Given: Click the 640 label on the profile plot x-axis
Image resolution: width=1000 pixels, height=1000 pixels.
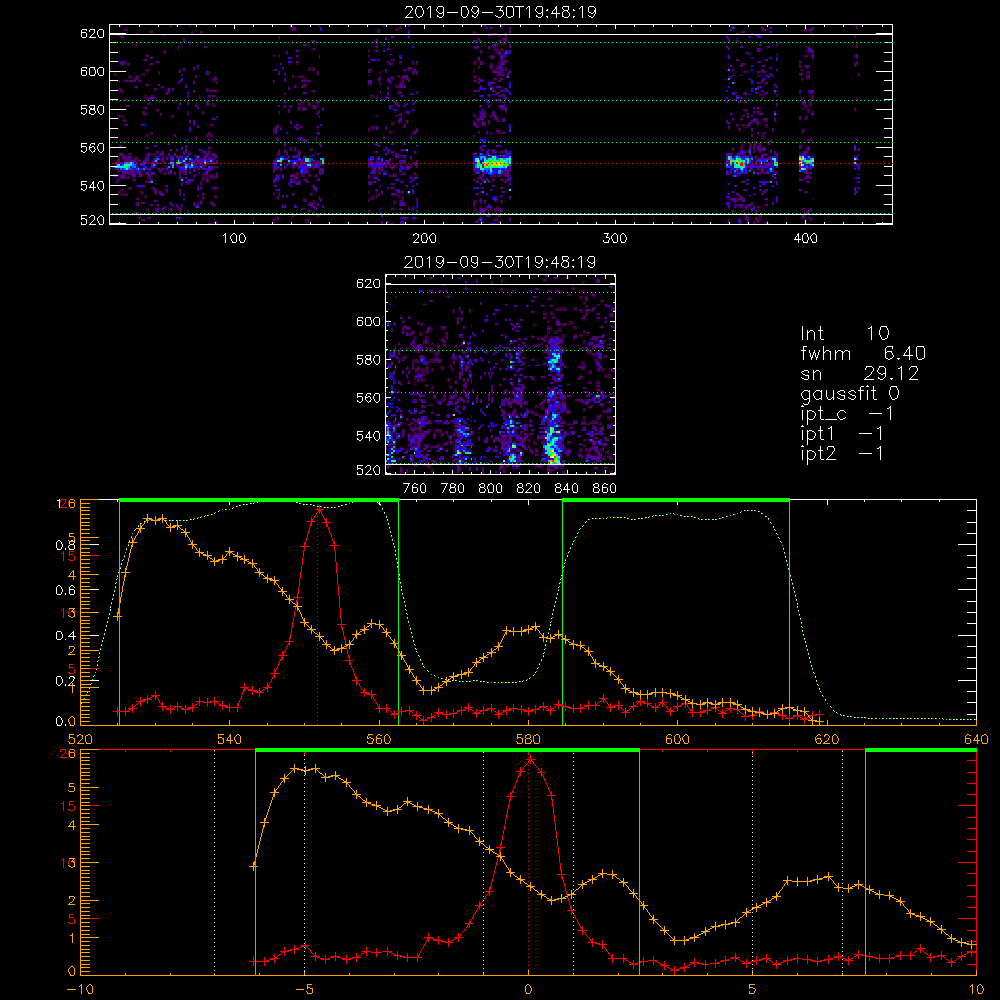Looking at the screenshot, I should 976,740.
